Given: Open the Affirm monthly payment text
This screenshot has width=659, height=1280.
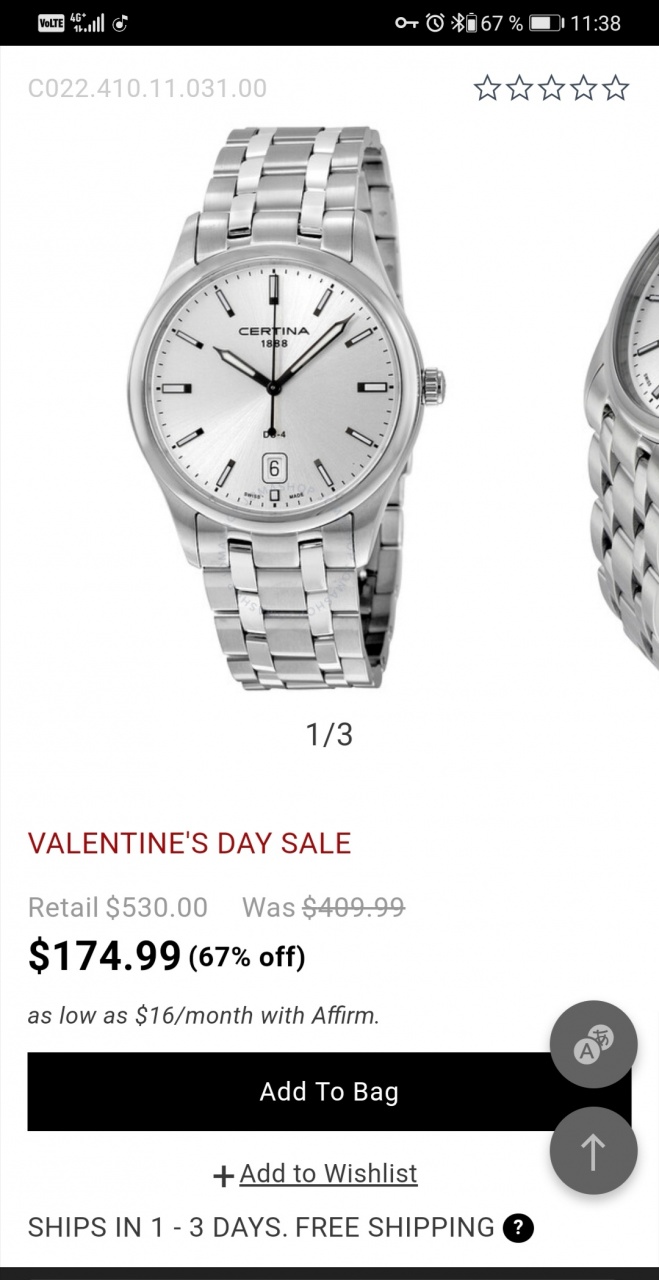Looking at the screenshot, I should click(x=204, y=1016).
